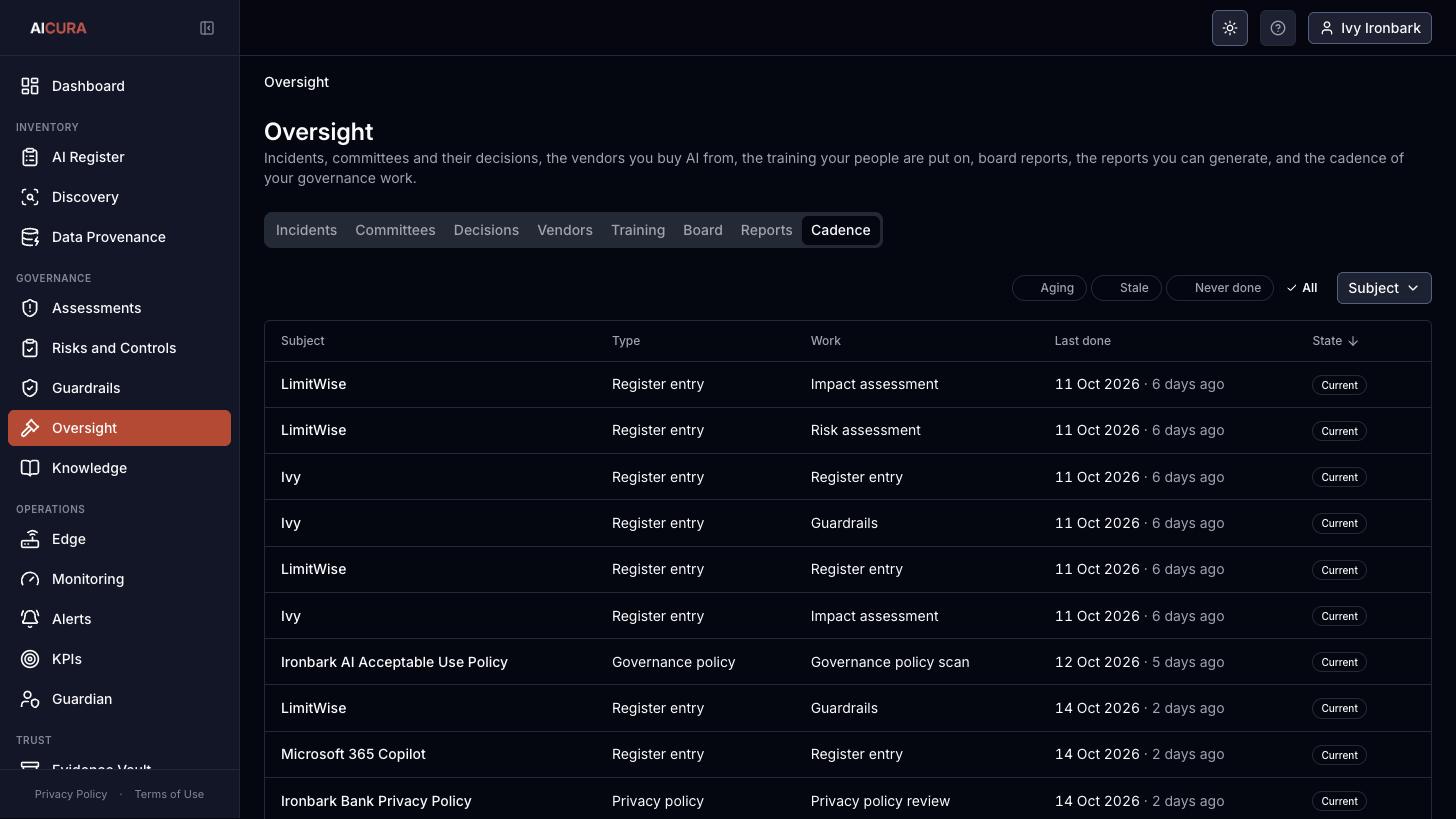Click the Subject column header
The image size is (1456, 819).
tap(302, 341)
